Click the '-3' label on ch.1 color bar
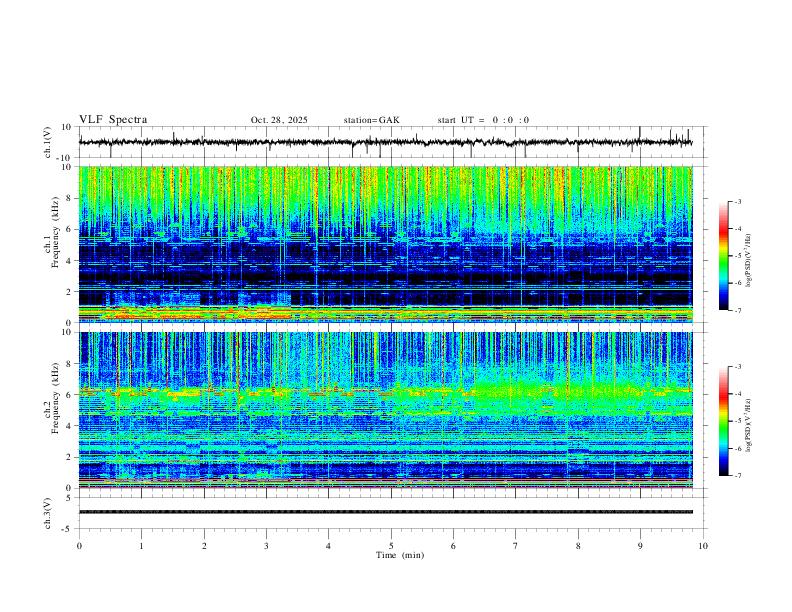 click(737, 201)
